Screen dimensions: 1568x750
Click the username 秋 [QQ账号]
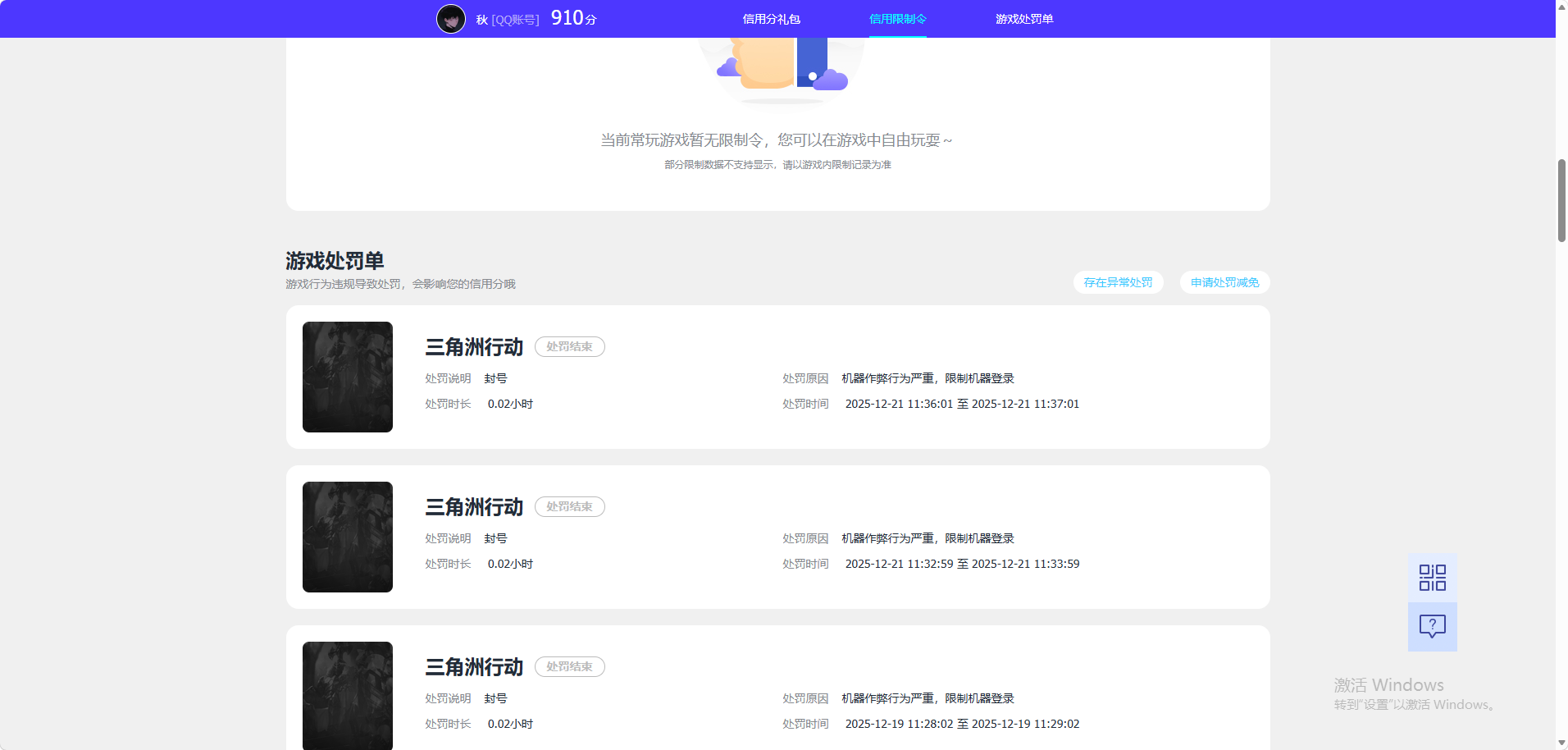[507, 20]
